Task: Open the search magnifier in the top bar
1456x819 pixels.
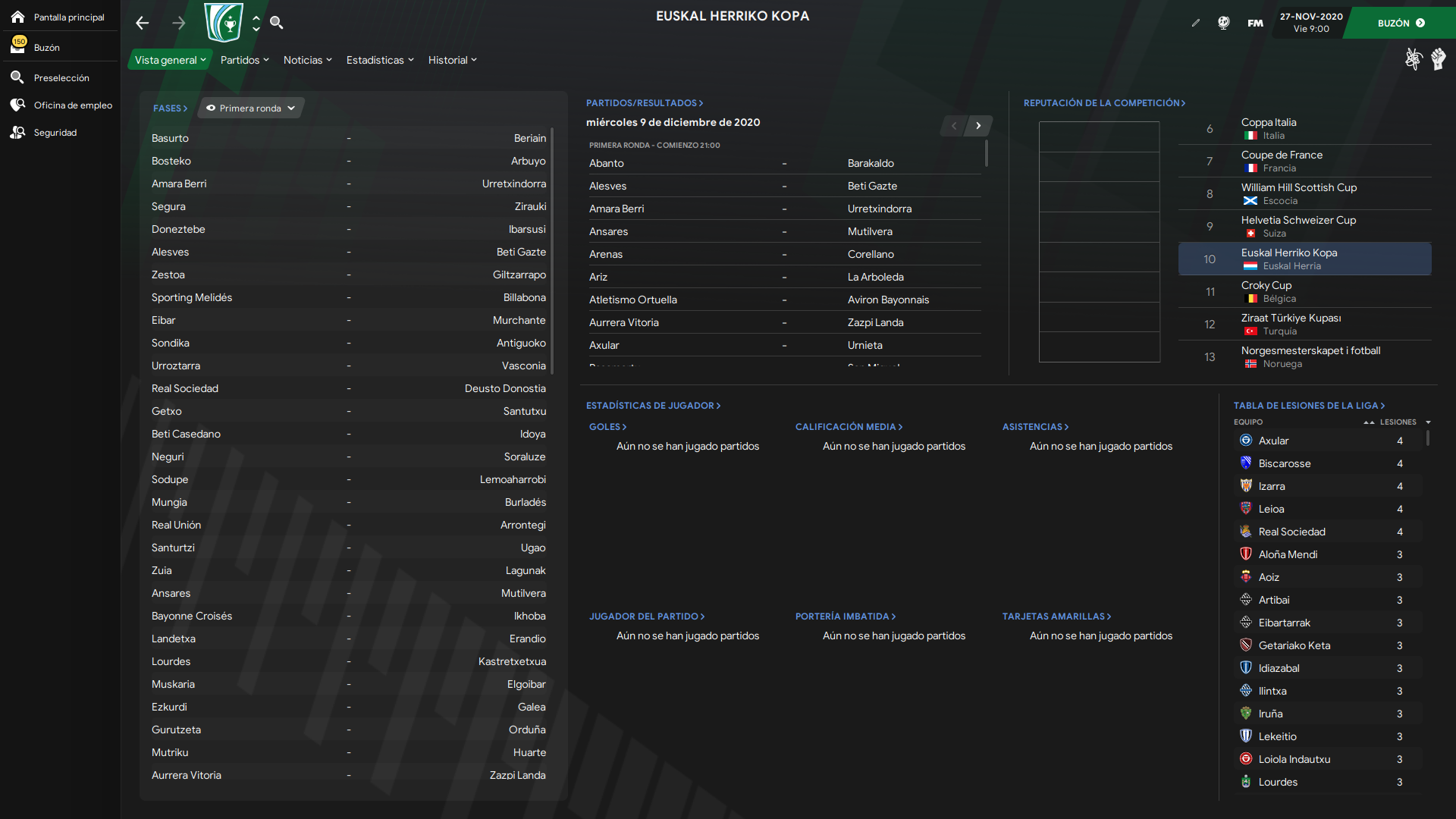Action: pos(277,23)
